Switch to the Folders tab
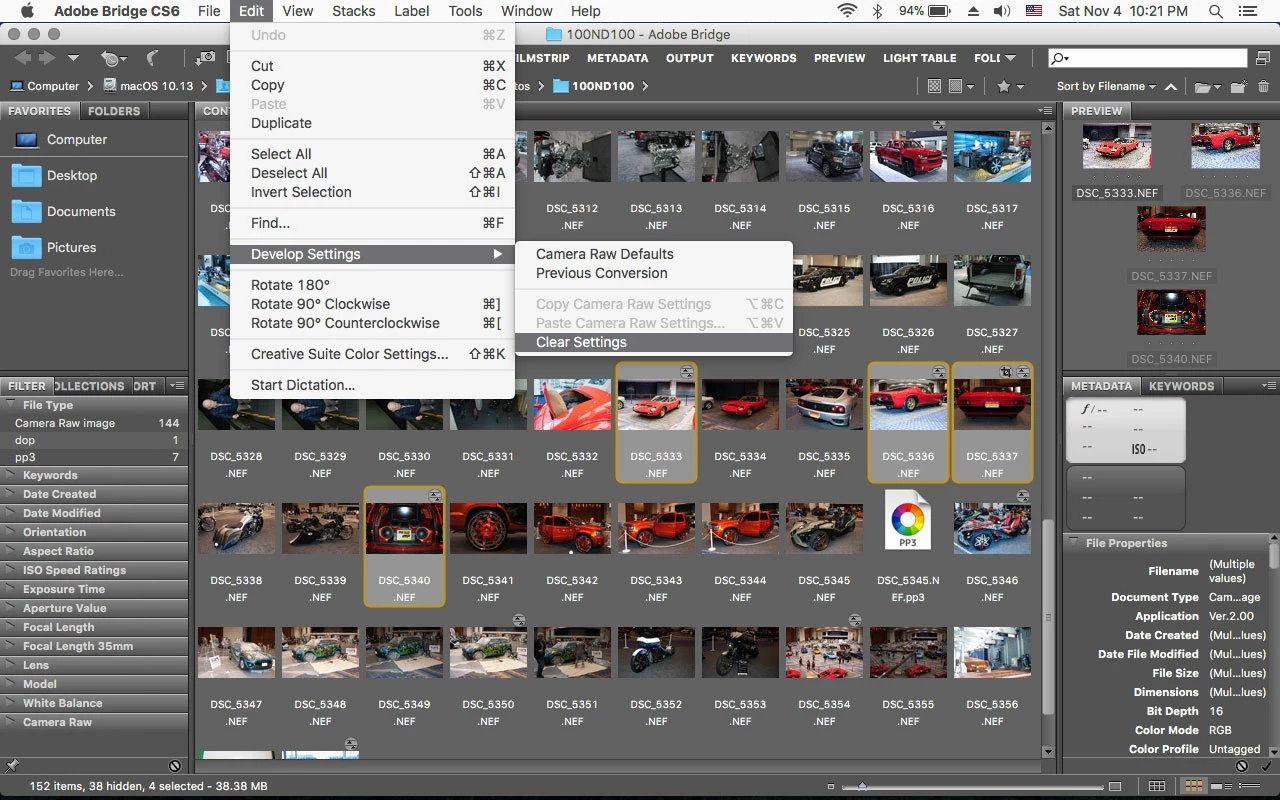The width and height of the screenshot is (1280, 800). pos(114,111)
